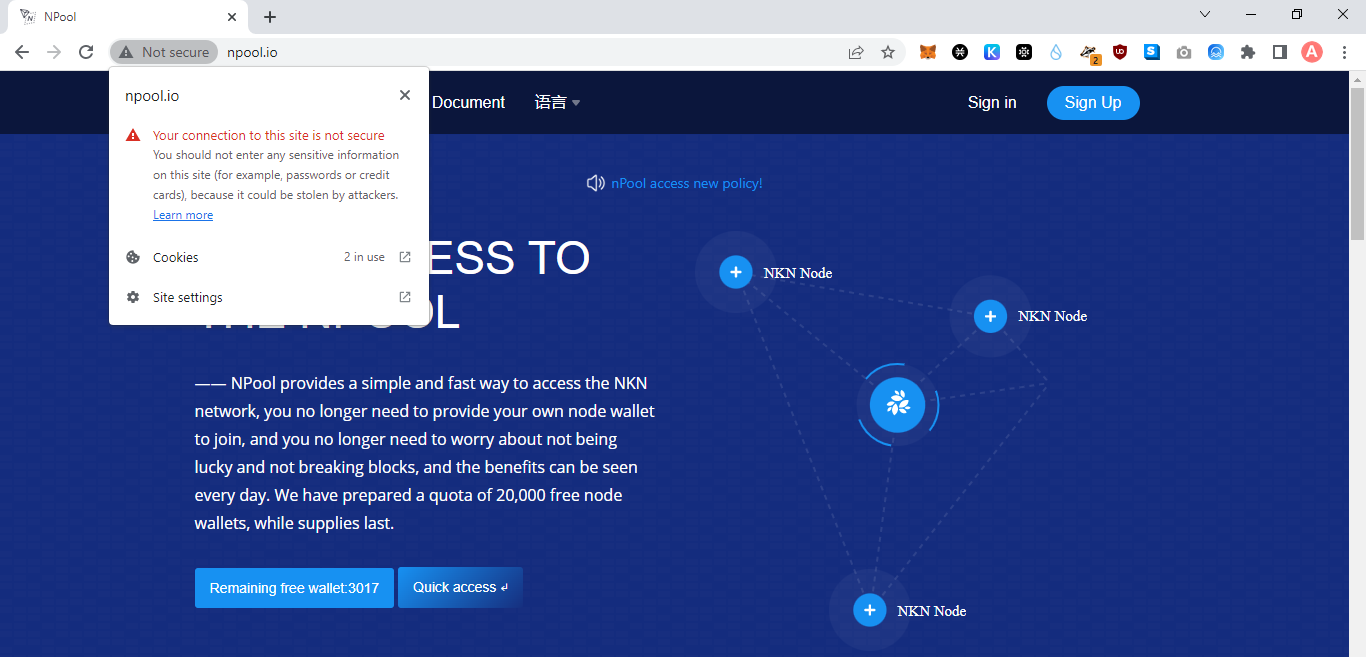Click the npool.io address bar URL
Image resolution: width=1366 pixels, height=657 pixels.
click(252, 52)
